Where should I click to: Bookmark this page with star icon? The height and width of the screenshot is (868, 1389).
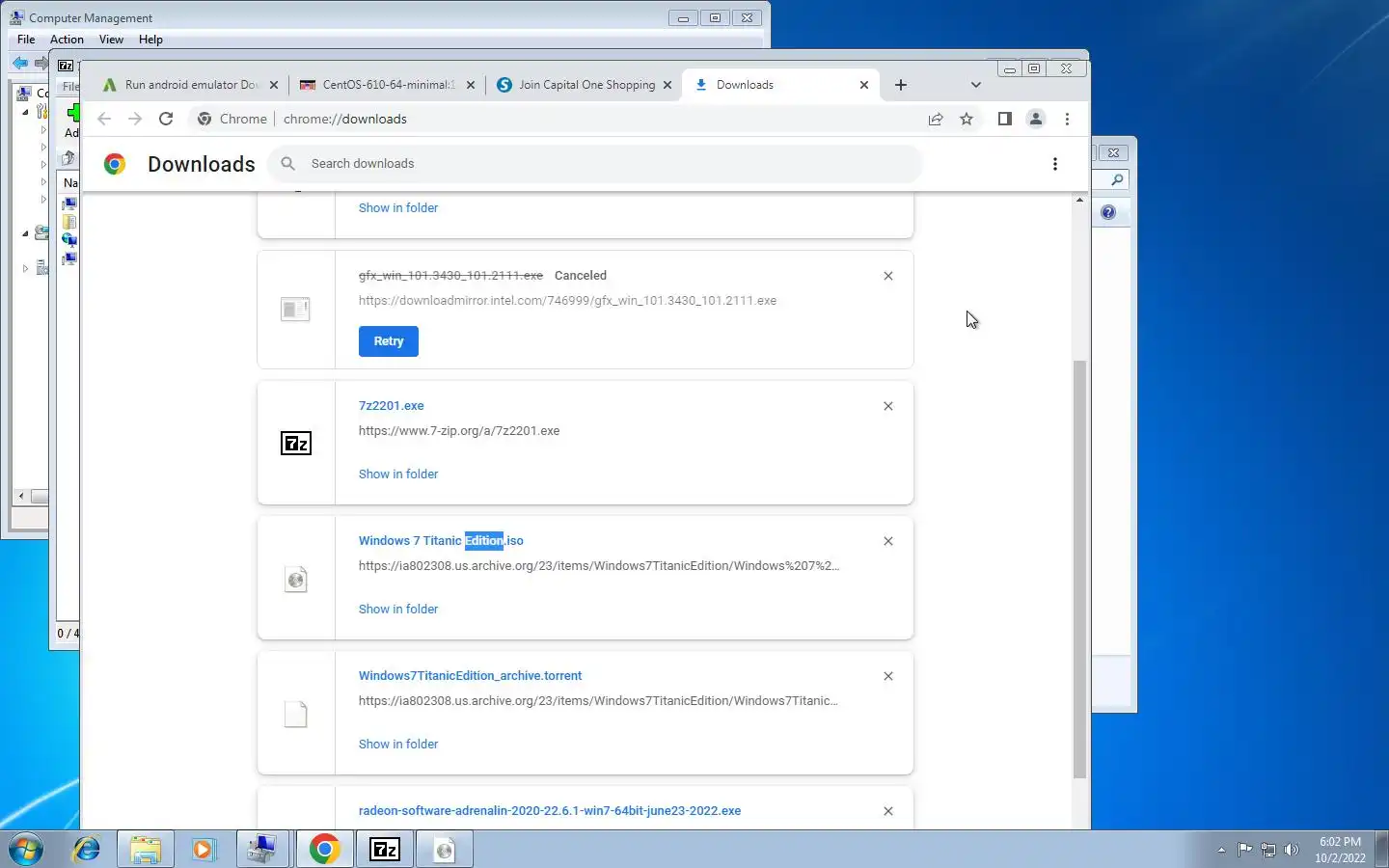click(x=967, y=119)
